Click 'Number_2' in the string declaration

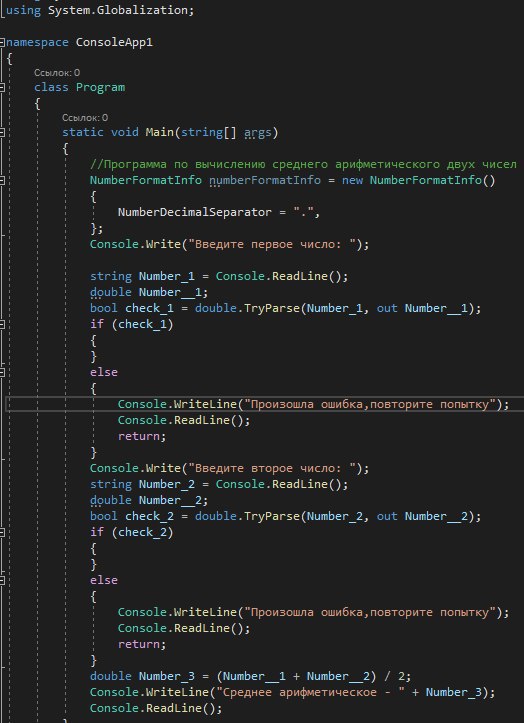tap(167, 484)
